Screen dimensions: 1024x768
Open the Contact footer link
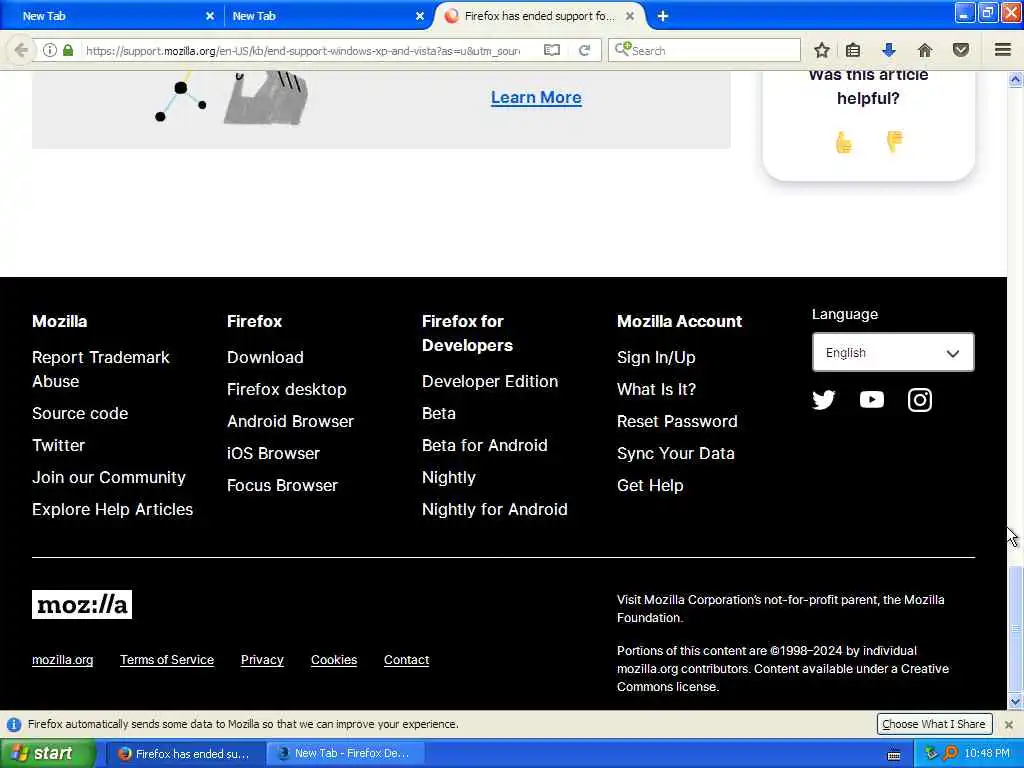tap(406, 660)
